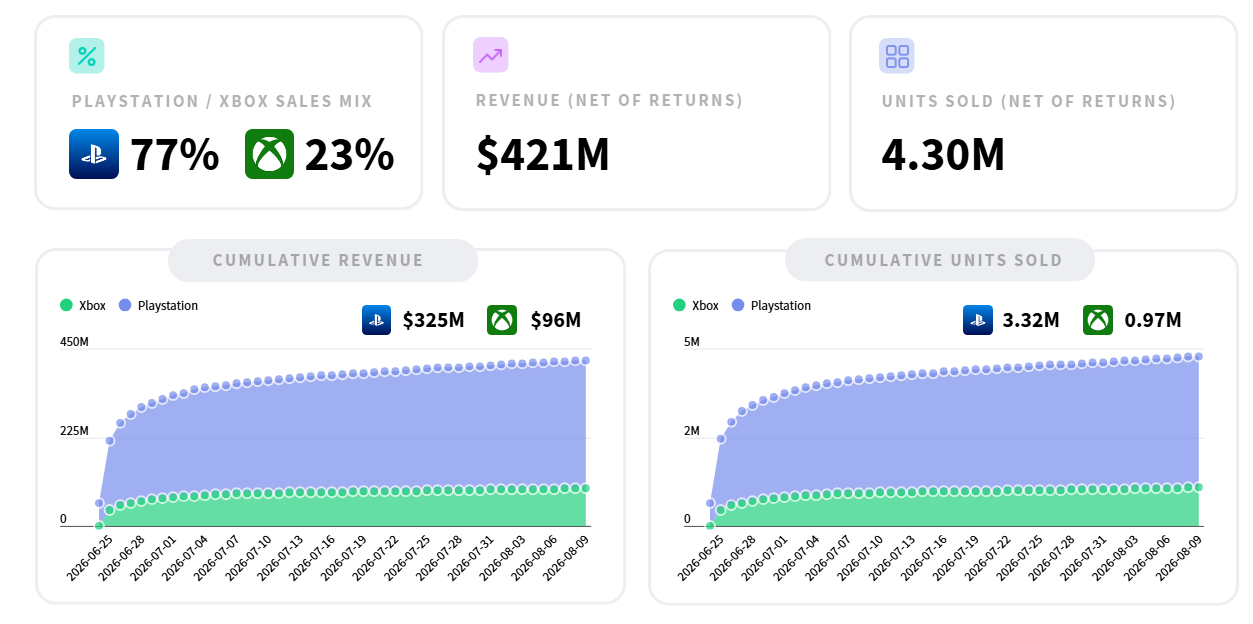Click 2026-07-16 date label in revenue chart
The width and height of the screenshot is (1253, 624).
click(x=312, y=556)
